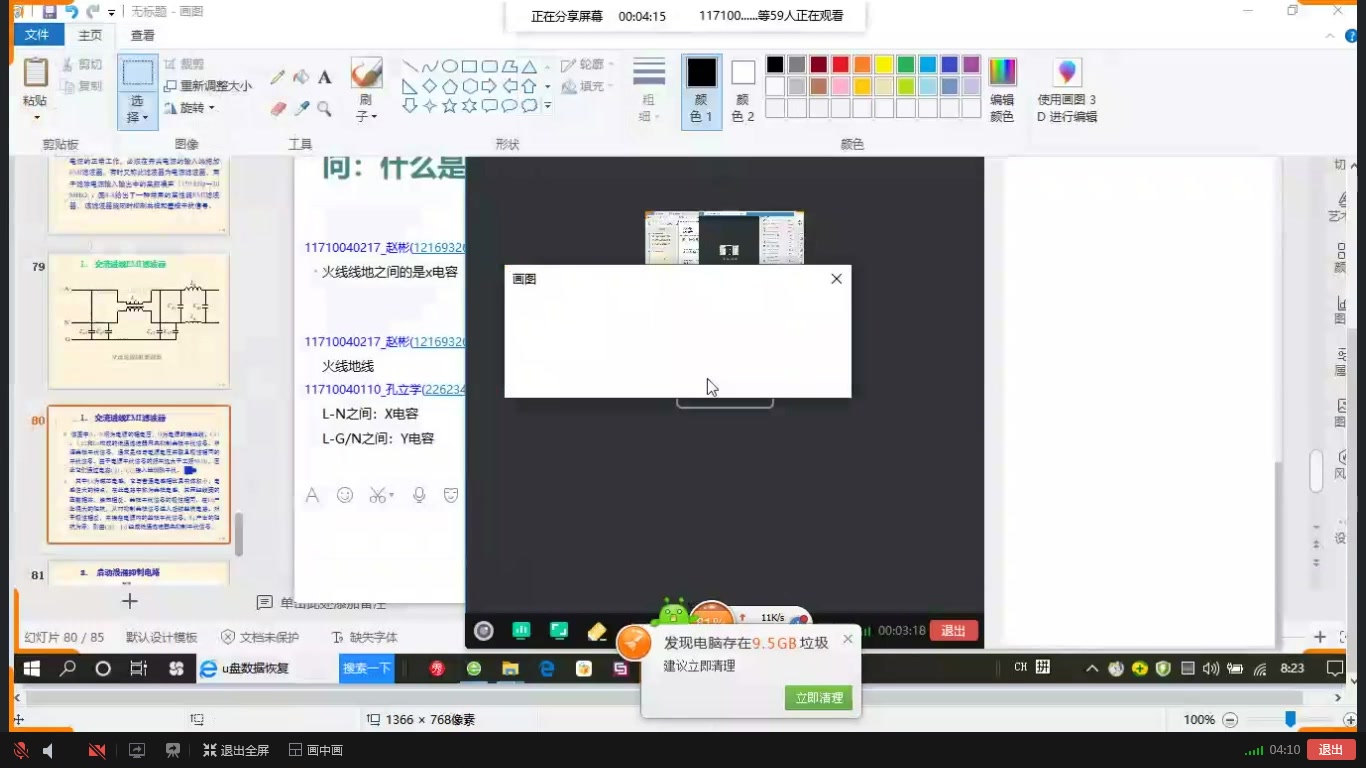The width and height of the screenshot is (1366, 768).
Task: Set 颜色 1 as active color
Action: pos(702,90)
